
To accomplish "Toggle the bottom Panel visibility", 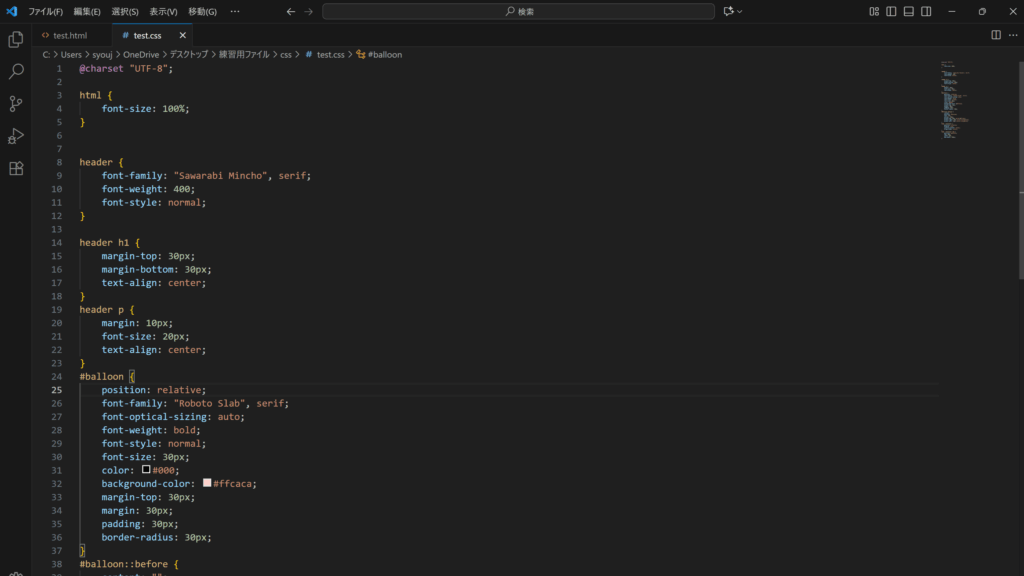I will click(908, 12).
